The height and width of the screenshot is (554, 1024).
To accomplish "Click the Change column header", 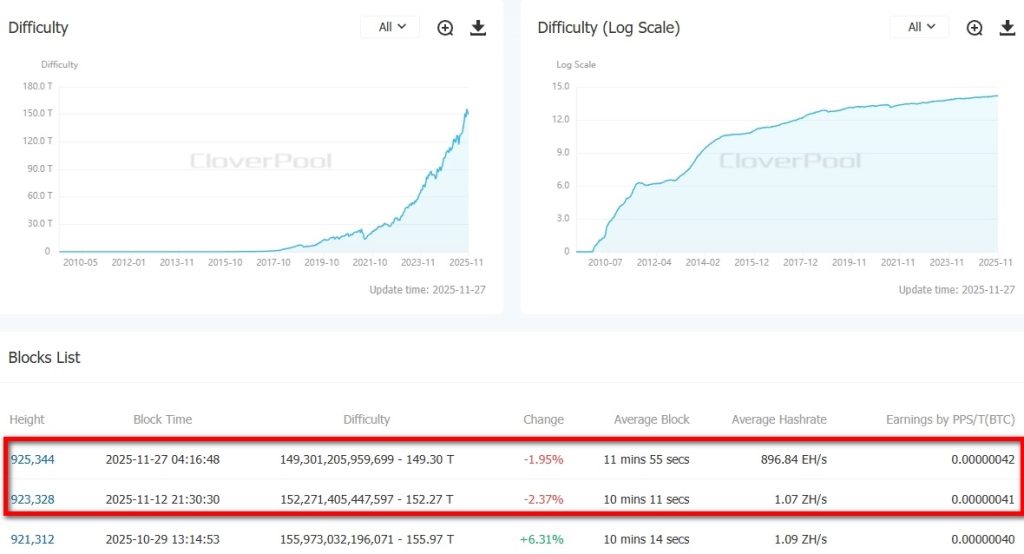I will tap(543, 419).
